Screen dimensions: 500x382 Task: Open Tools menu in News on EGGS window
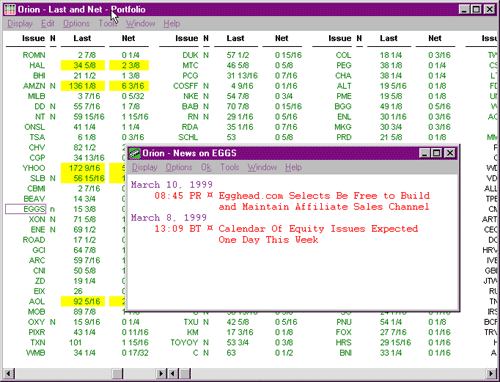[x=230, y=167]
